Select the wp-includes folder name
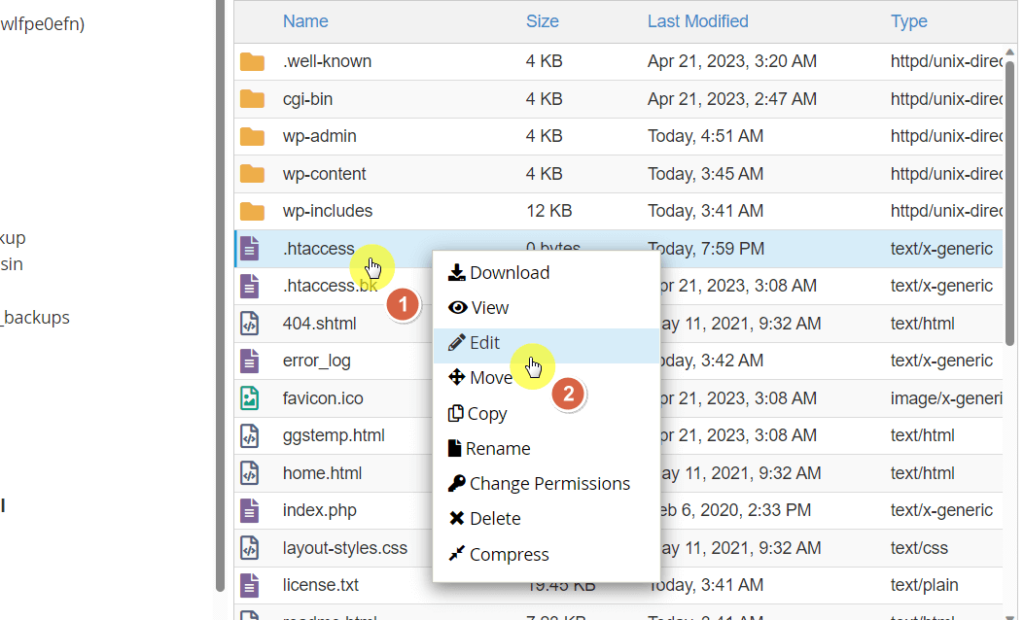The height and width of the screenshot is (620, 1024). point(327,211)
